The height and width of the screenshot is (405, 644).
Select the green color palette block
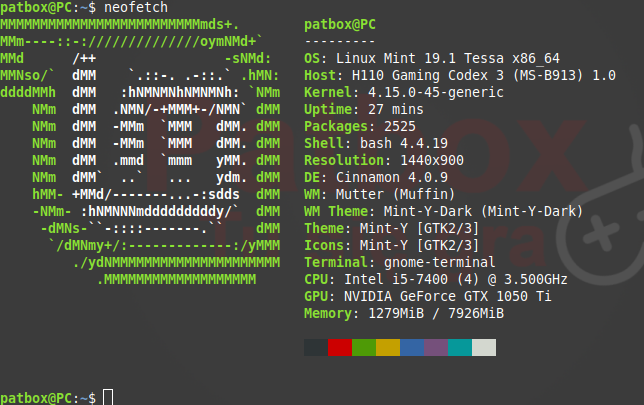click(363, 347)
